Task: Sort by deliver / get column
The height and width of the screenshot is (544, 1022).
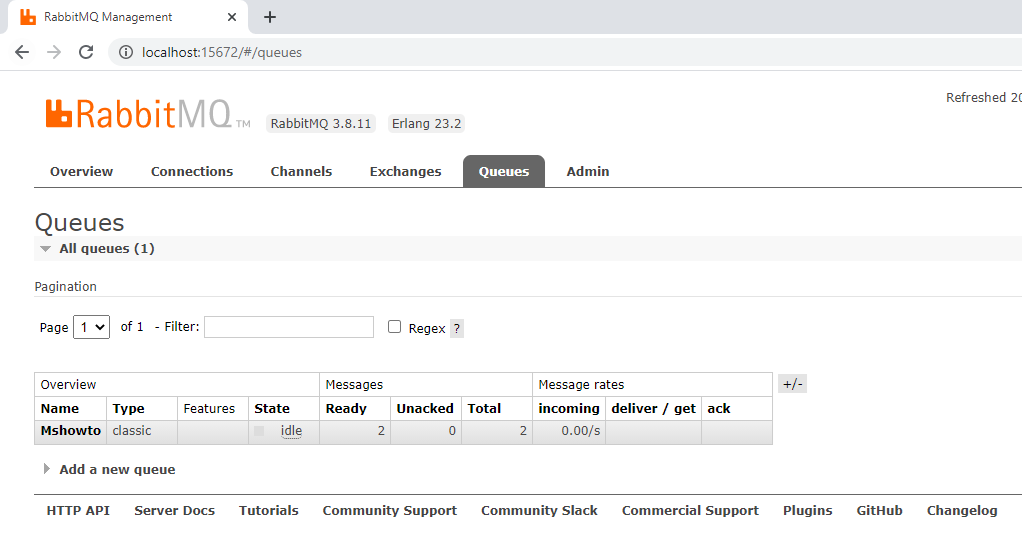Action: tap(654, 408)
